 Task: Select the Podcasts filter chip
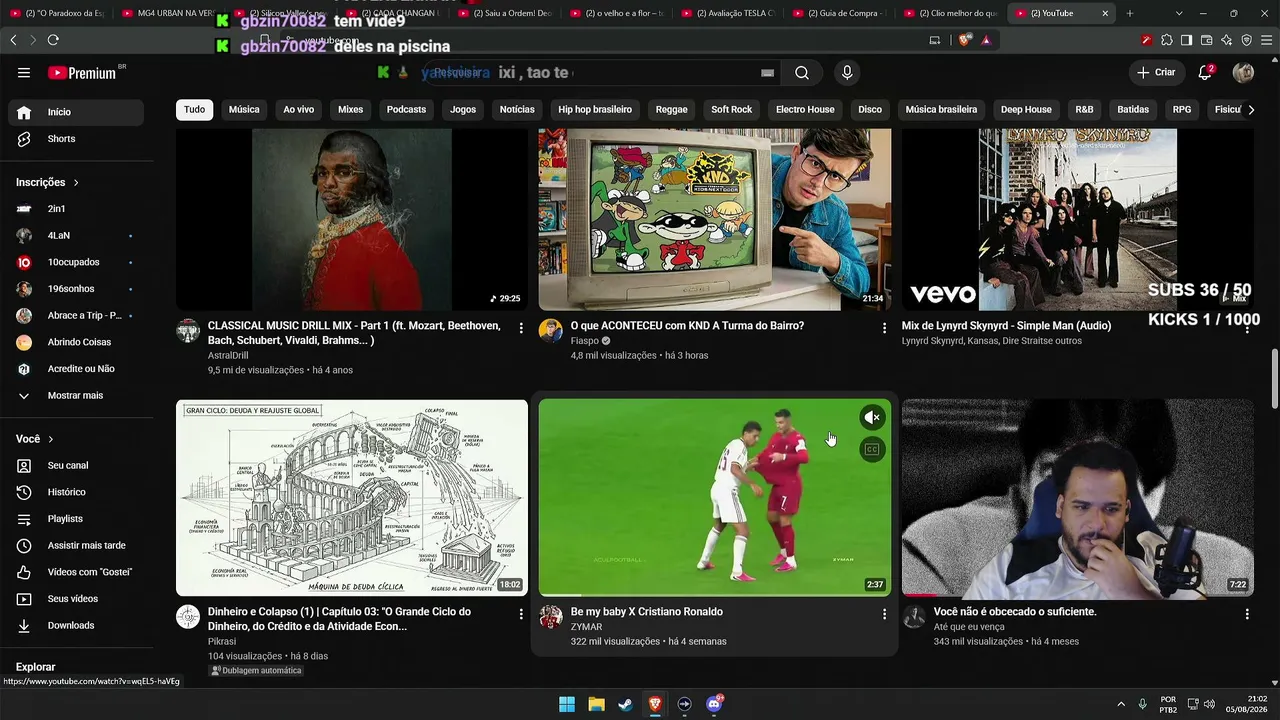point(406,109)
